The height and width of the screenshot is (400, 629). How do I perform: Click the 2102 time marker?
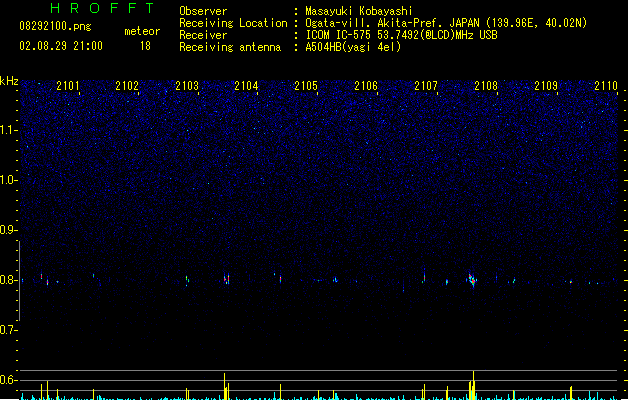(127, 86)
